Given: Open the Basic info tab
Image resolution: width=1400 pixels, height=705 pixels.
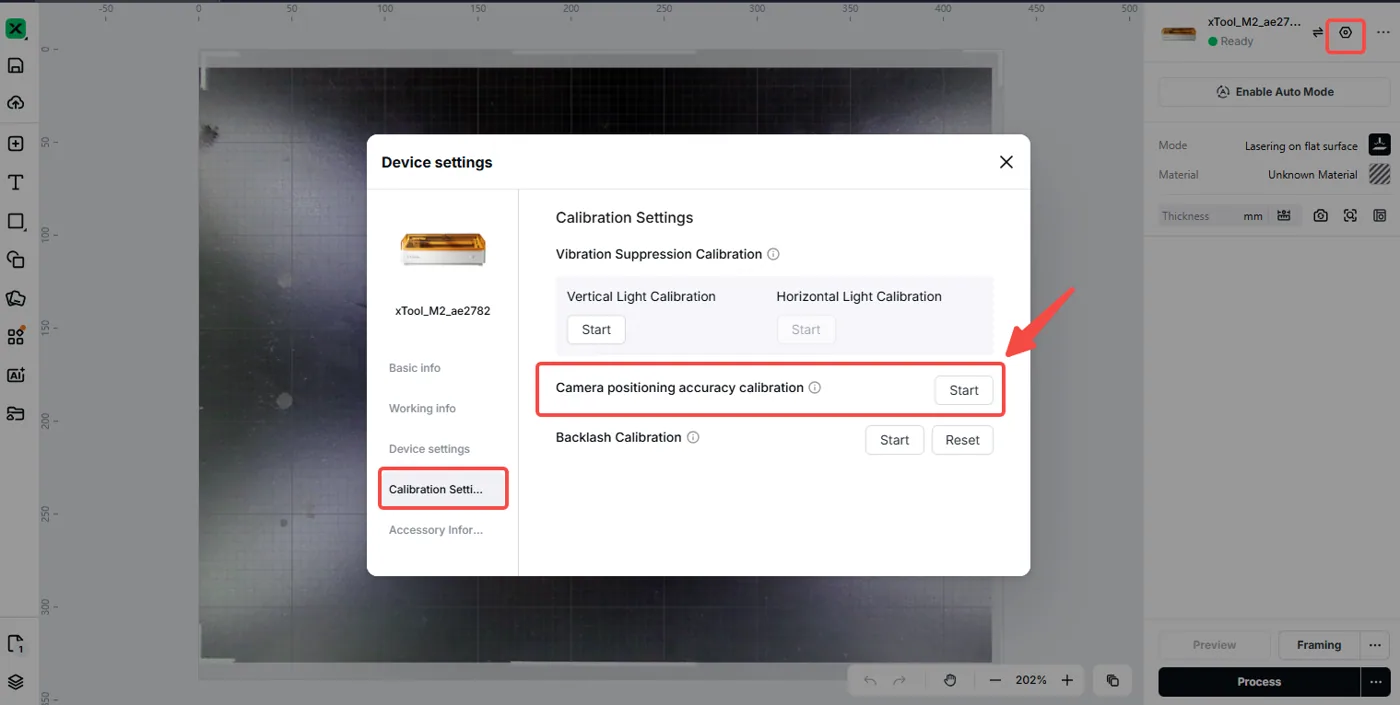Looking at the screenshot, I should click(x=415, y=368).
